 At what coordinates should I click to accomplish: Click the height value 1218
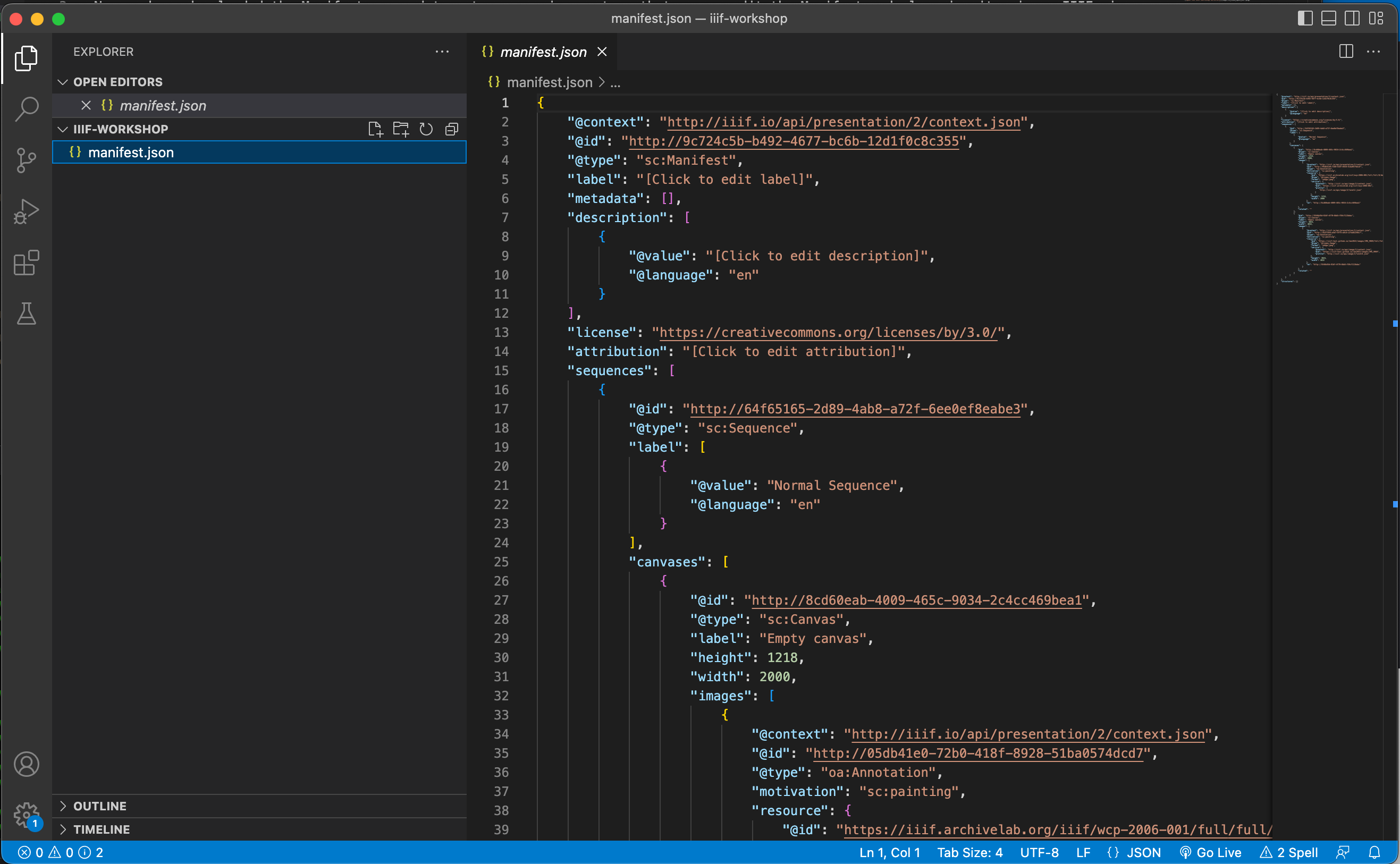coord(782,657)
